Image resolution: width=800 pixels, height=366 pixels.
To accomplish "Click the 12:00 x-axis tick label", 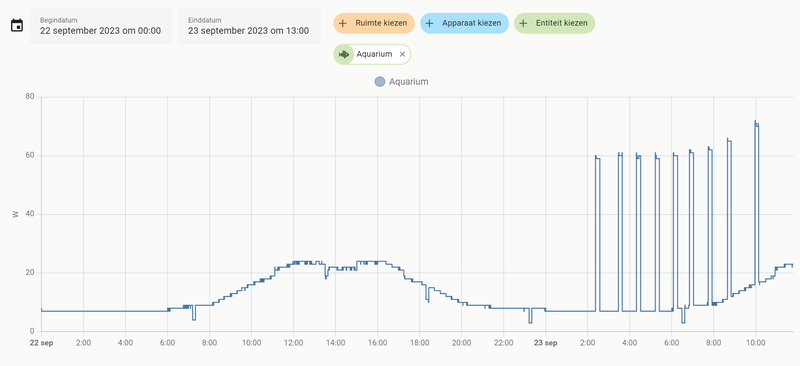I will pos(293,344).
